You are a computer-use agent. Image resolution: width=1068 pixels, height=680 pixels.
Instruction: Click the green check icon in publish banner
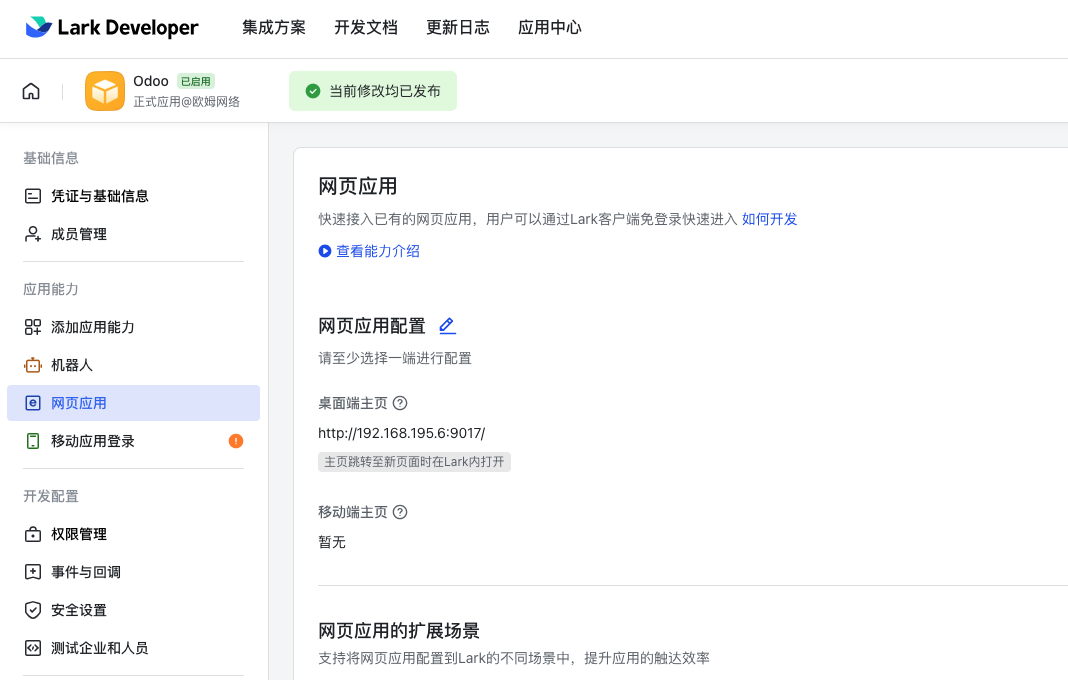(x=313, y=91)
